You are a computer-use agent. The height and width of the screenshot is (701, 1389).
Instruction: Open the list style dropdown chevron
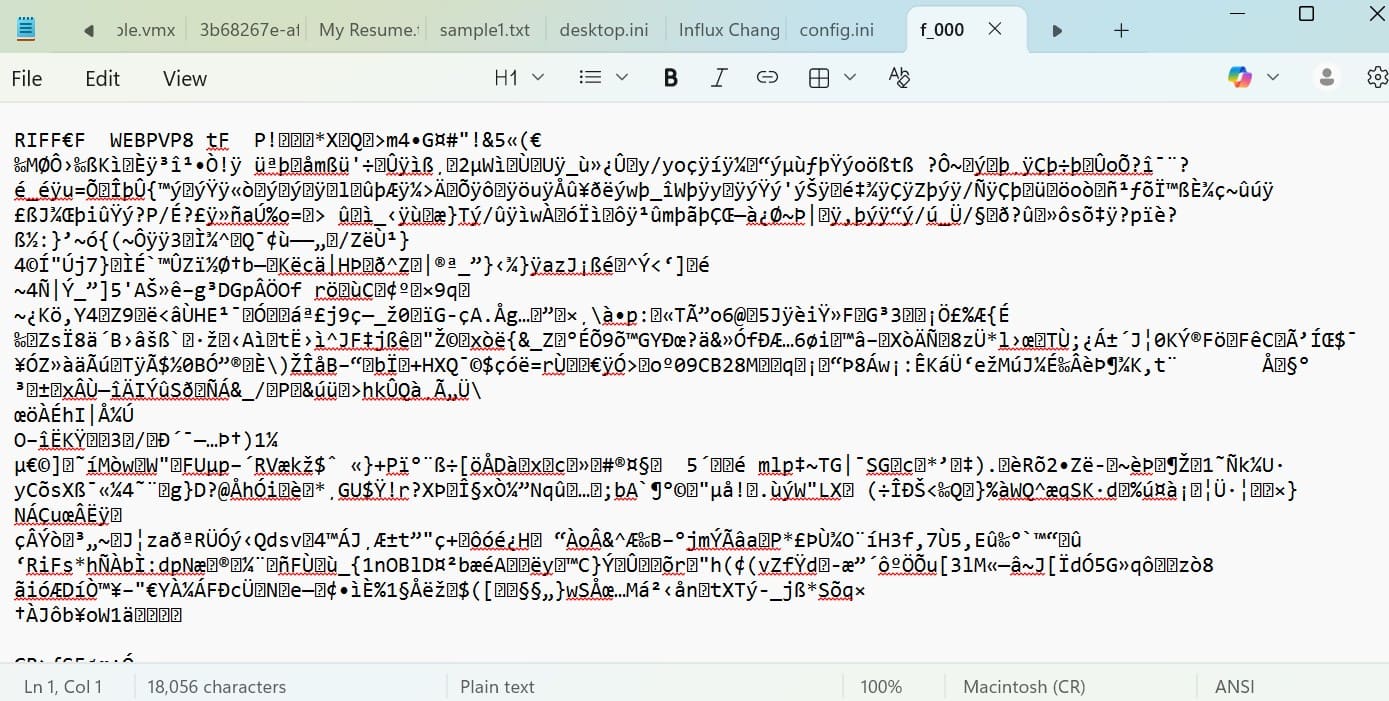[x=621, y=77]
